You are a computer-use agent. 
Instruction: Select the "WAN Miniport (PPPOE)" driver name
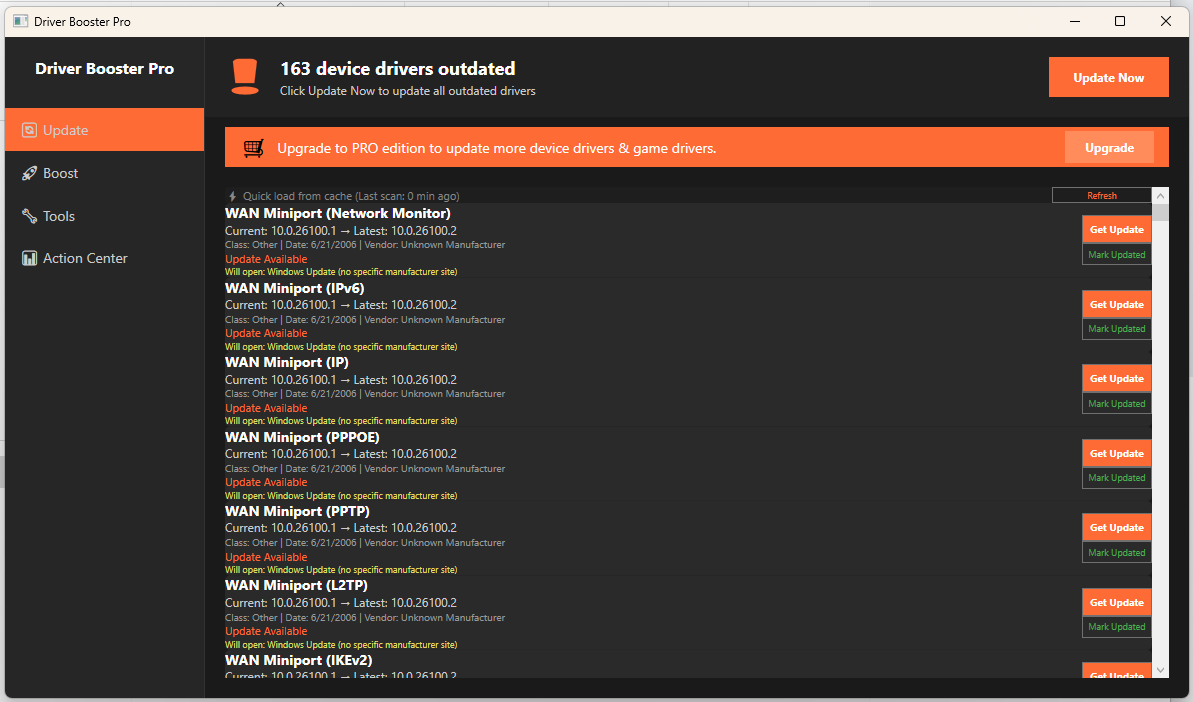tap(302, 437)
